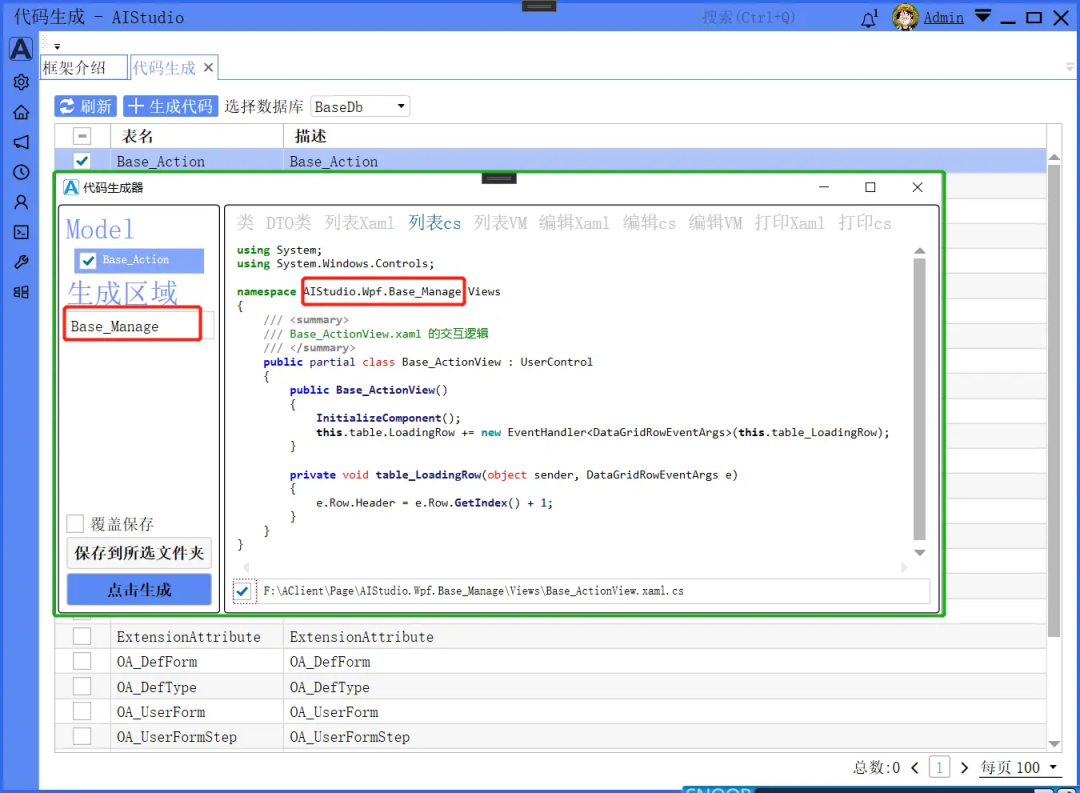This screenshot has width=1080, height=793.
Task: Open notification bell in title bar
Action: click(x=869, y=18)
